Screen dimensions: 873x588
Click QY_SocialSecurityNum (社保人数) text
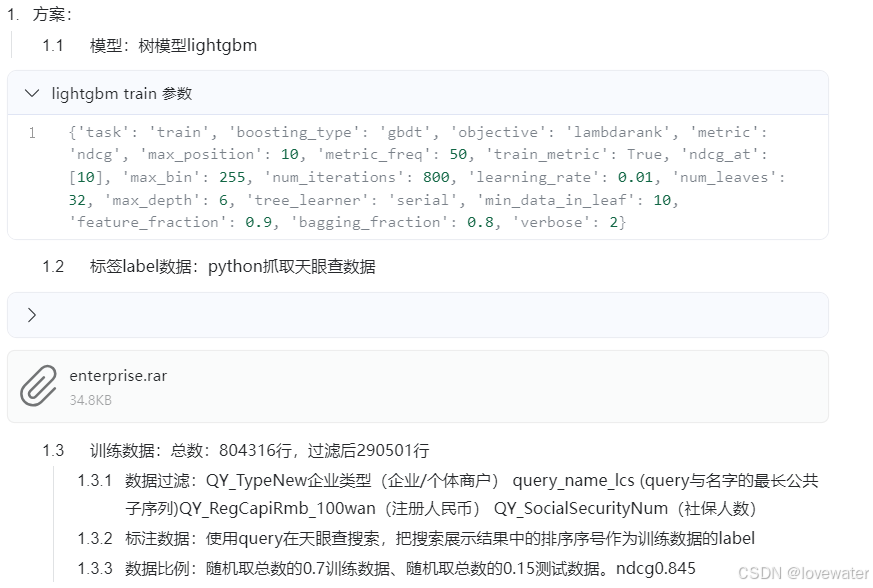click(625, 508)
